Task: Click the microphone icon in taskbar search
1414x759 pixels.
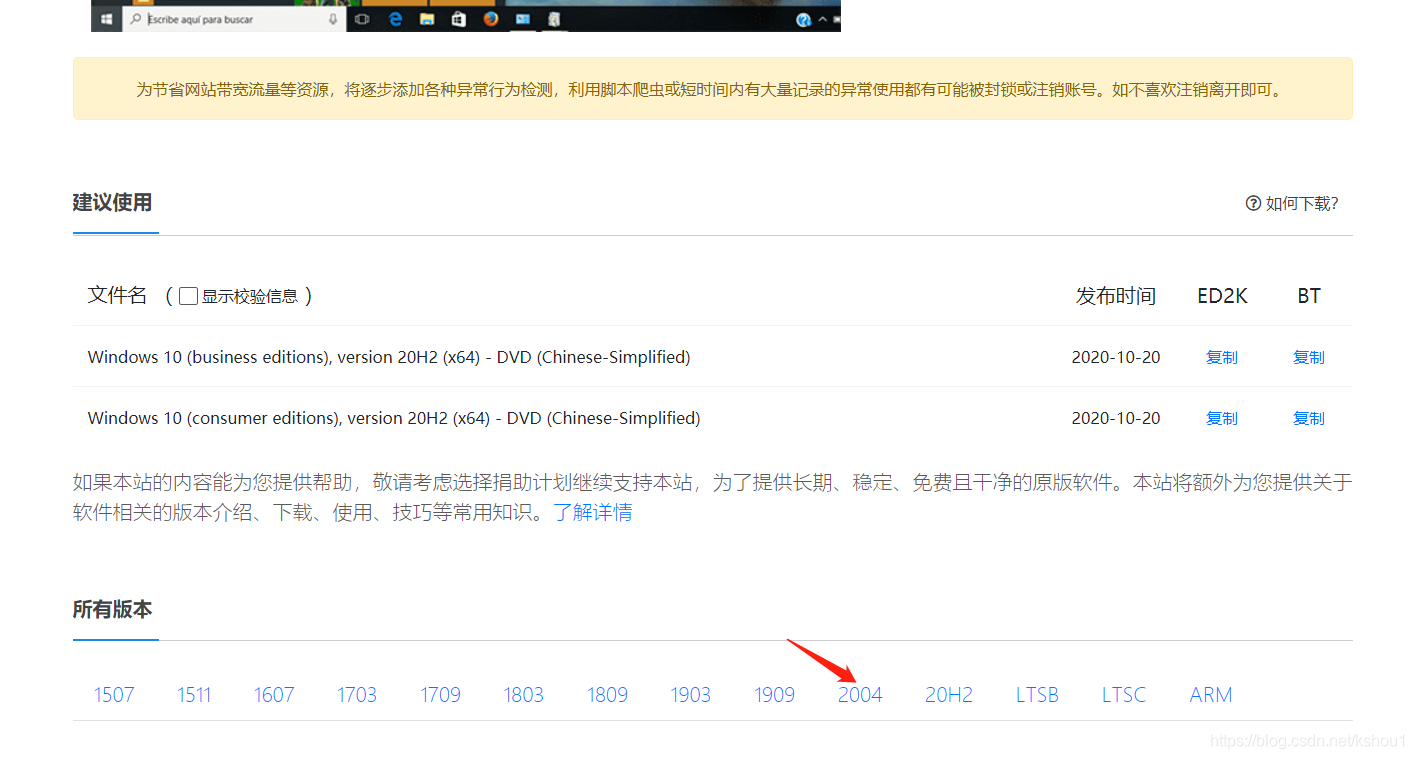Action: pyautogui.click(x=332, y=19)
